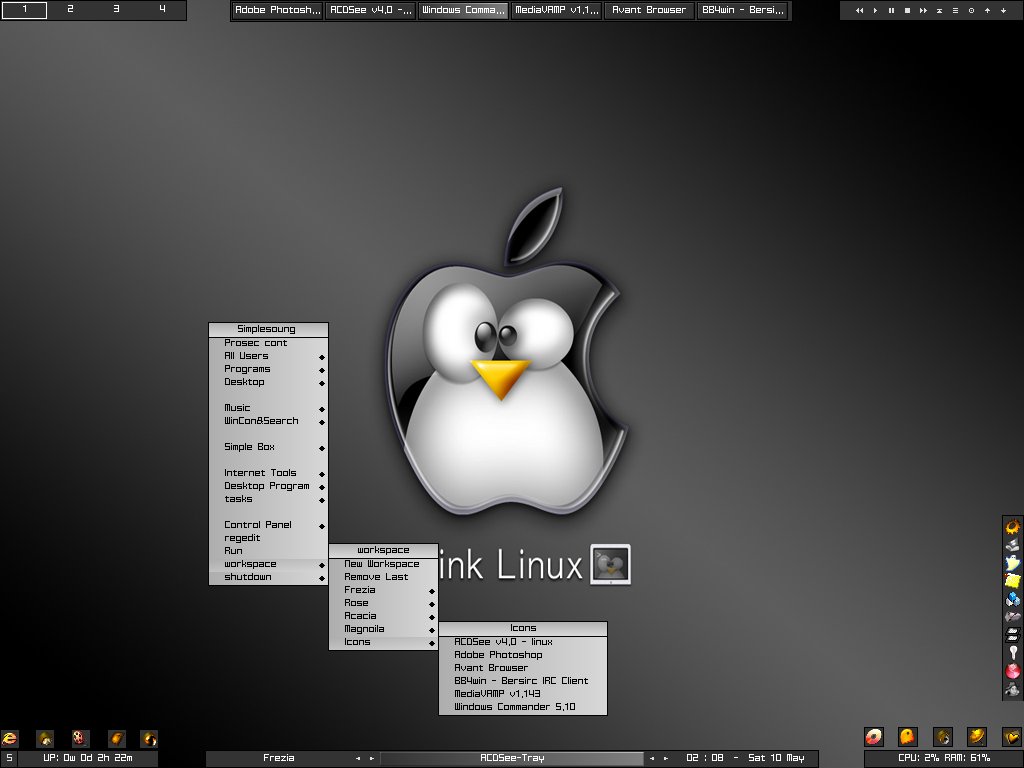Click the bottom-right heart tray icon
The width and height of the screenshot is (1024, 768).
(x=1012, y=737)
